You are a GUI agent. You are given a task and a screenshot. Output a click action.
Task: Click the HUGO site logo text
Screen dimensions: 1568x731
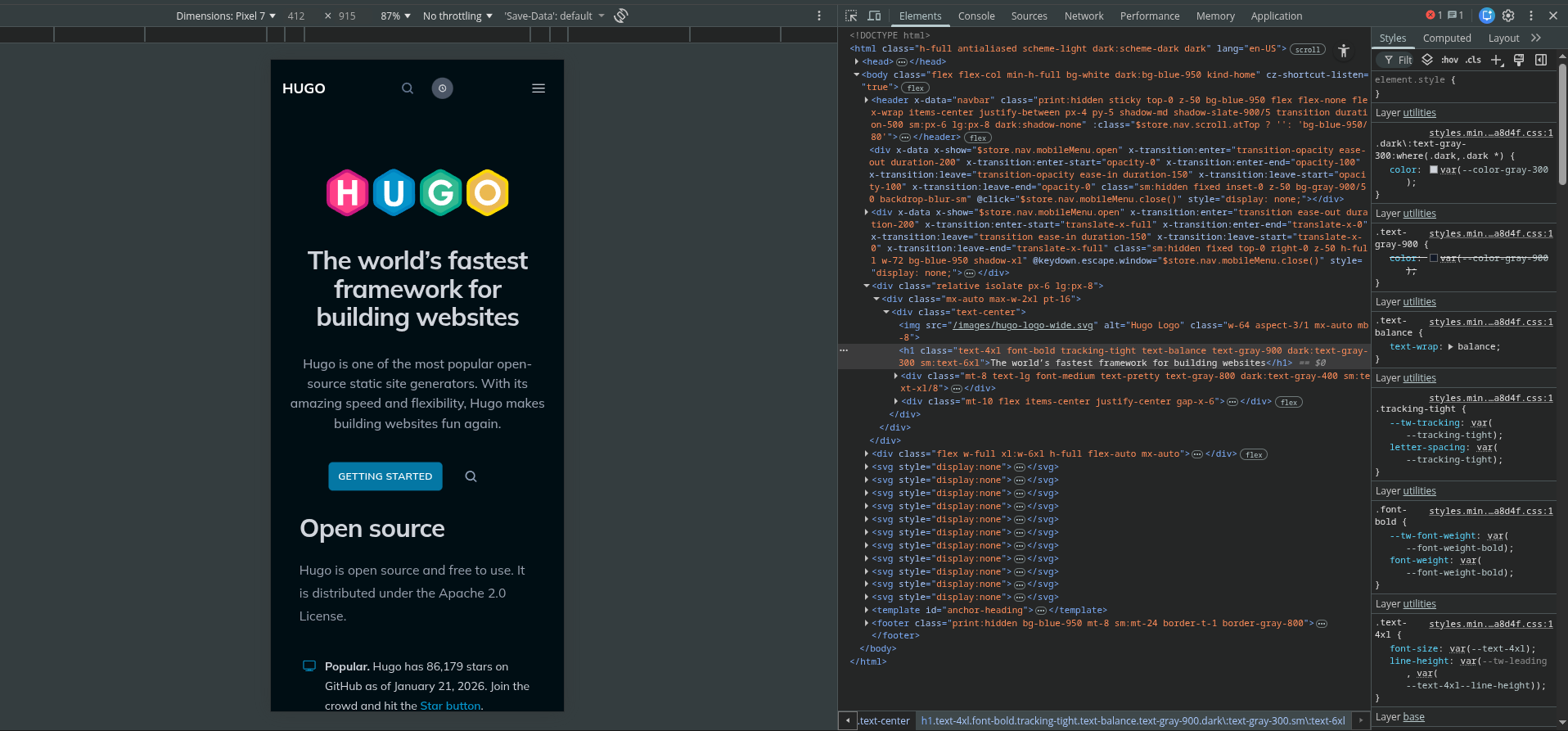click(x=304, y=88)
